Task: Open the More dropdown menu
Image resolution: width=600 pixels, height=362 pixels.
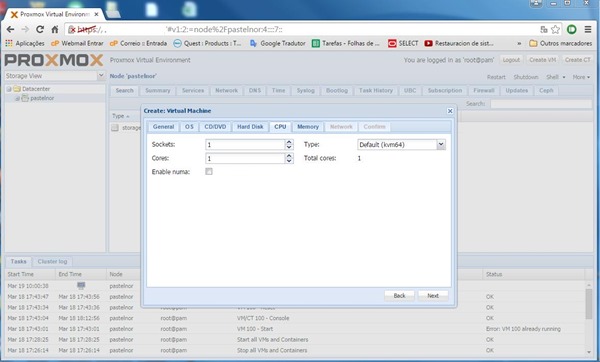Action: pos(581,77)
